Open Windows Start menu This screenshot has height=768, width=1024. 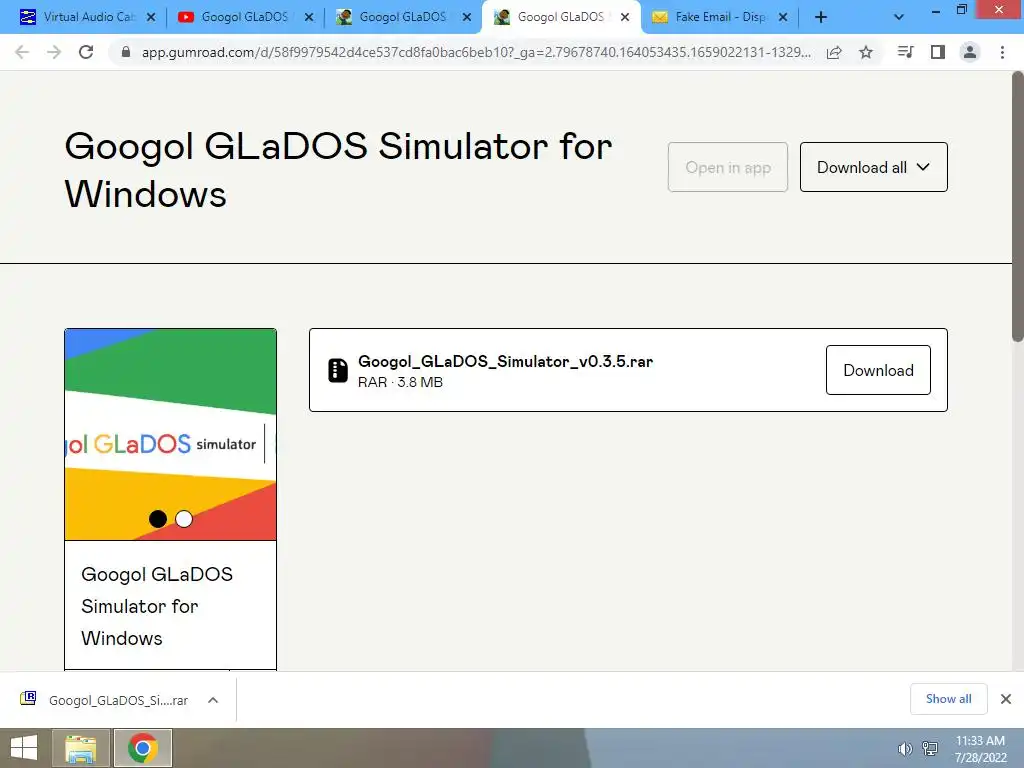click(24, 748)
